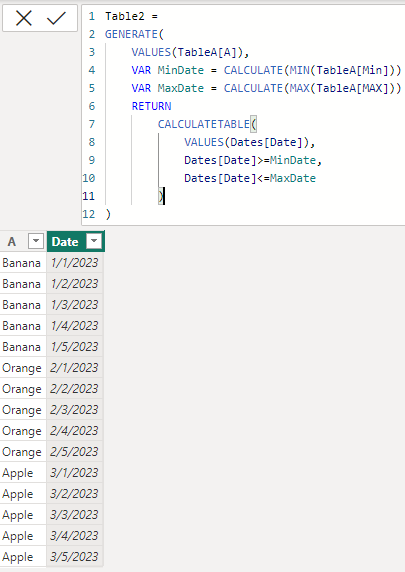Select the cell with date 1/5/2023
The height and width of the screenshot is (572, 405).
75,347
